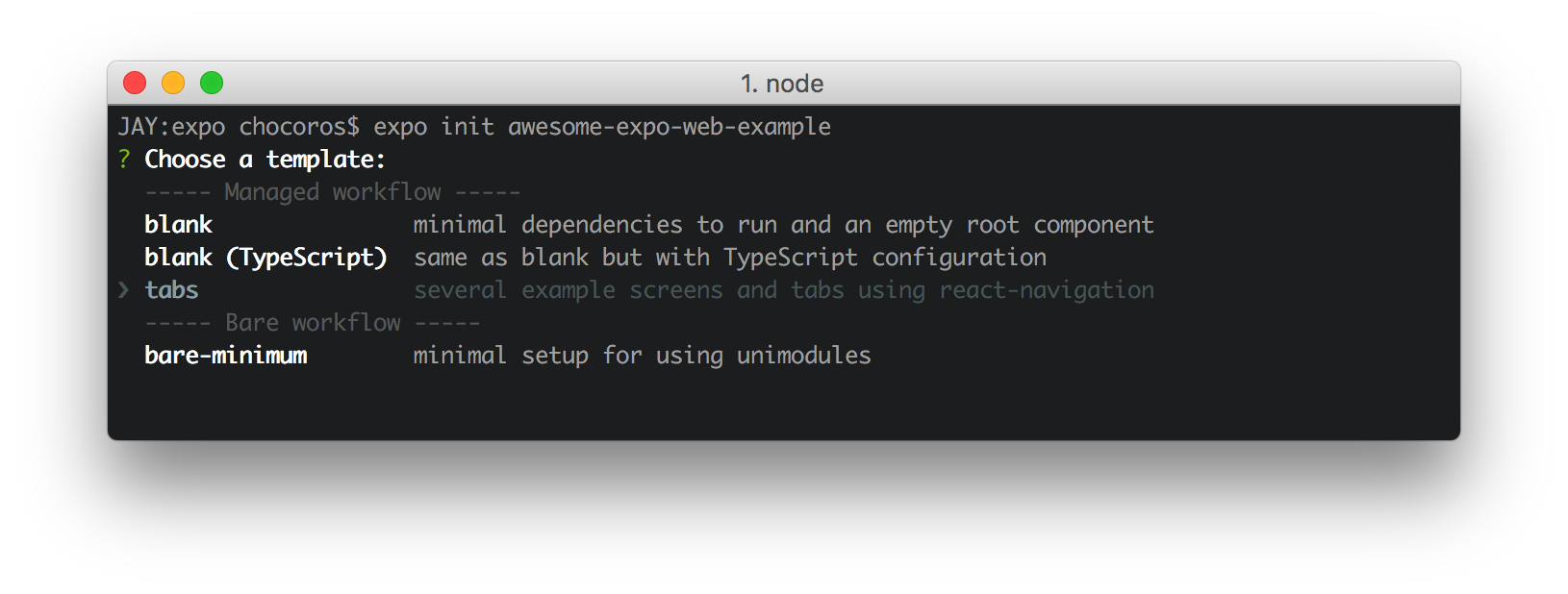Image resolution: width=1568 pixels, height=594 pixels.
Task: Click the 'Choose a template:' prompt text
Action: (x=265, y=160)
